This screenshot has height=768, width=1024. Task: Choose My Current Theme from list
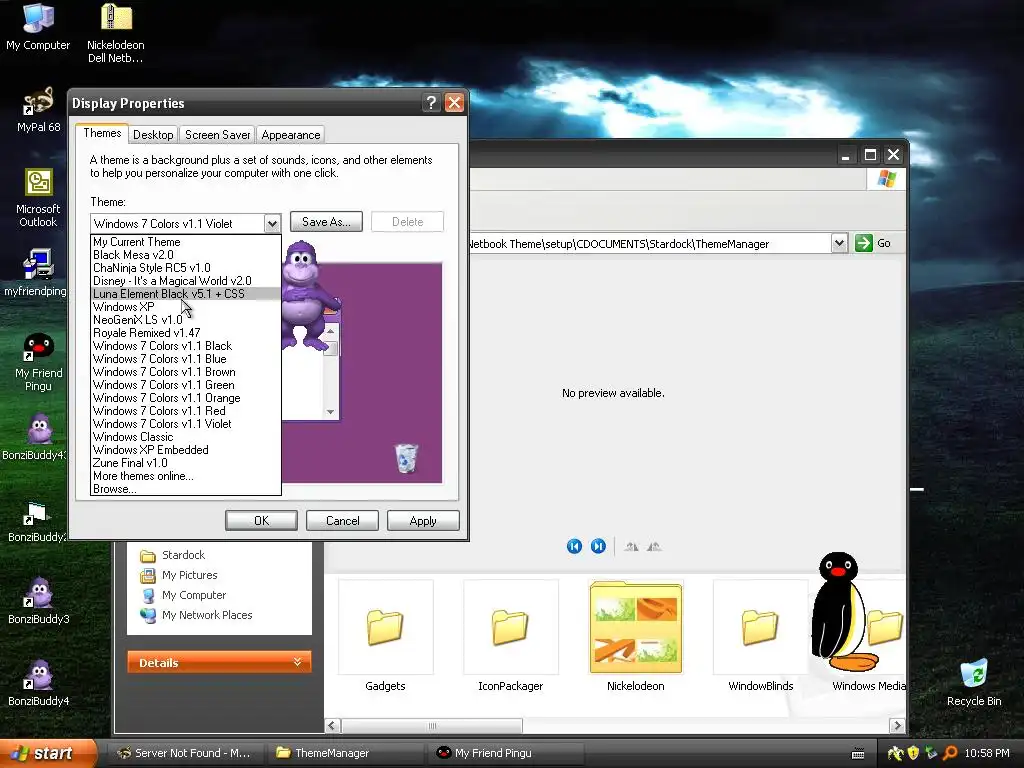click(x=185, y=242)
